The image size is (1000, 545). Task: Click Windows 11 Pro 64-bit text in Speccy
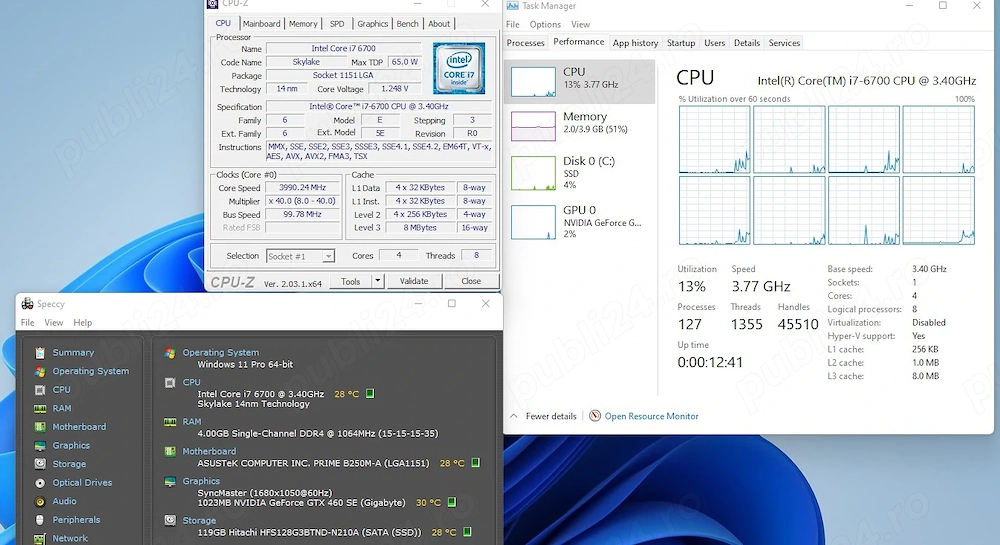[x=245, y=365]
